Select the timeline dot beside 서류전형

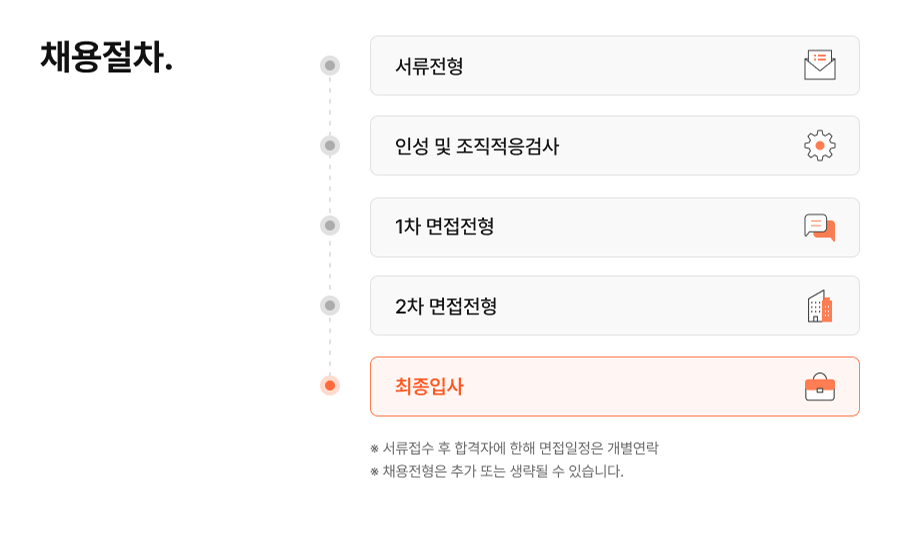click(330, 66)
